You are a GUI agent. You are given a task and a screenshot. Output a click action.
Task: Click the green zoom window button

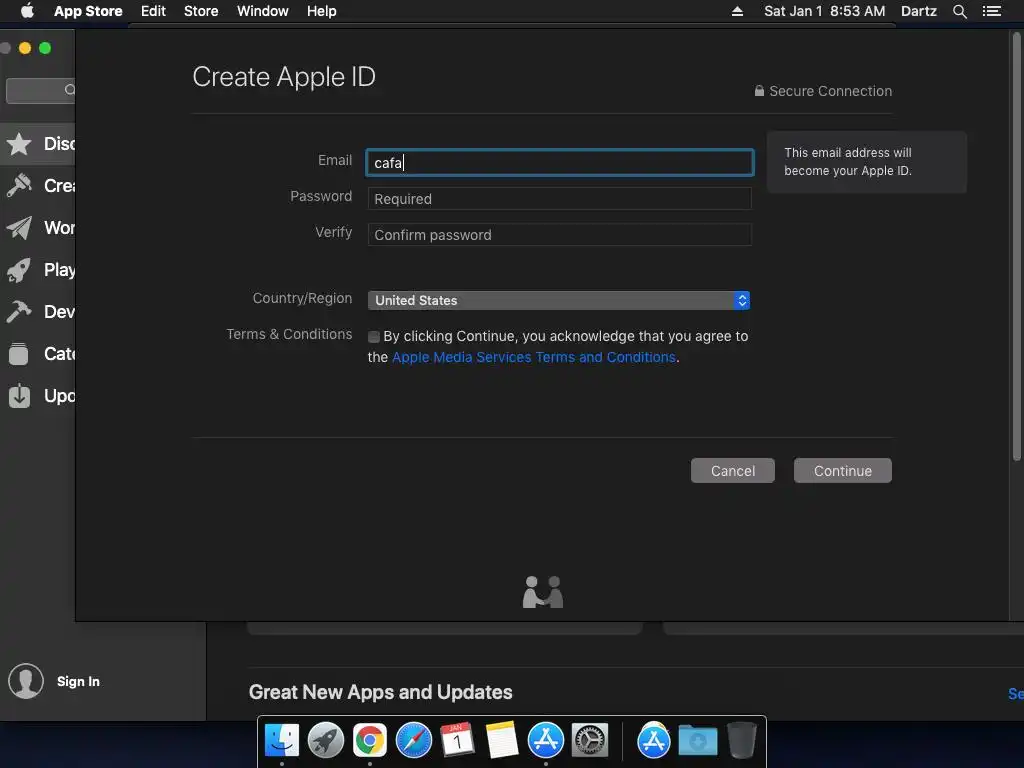coord(45,48)
